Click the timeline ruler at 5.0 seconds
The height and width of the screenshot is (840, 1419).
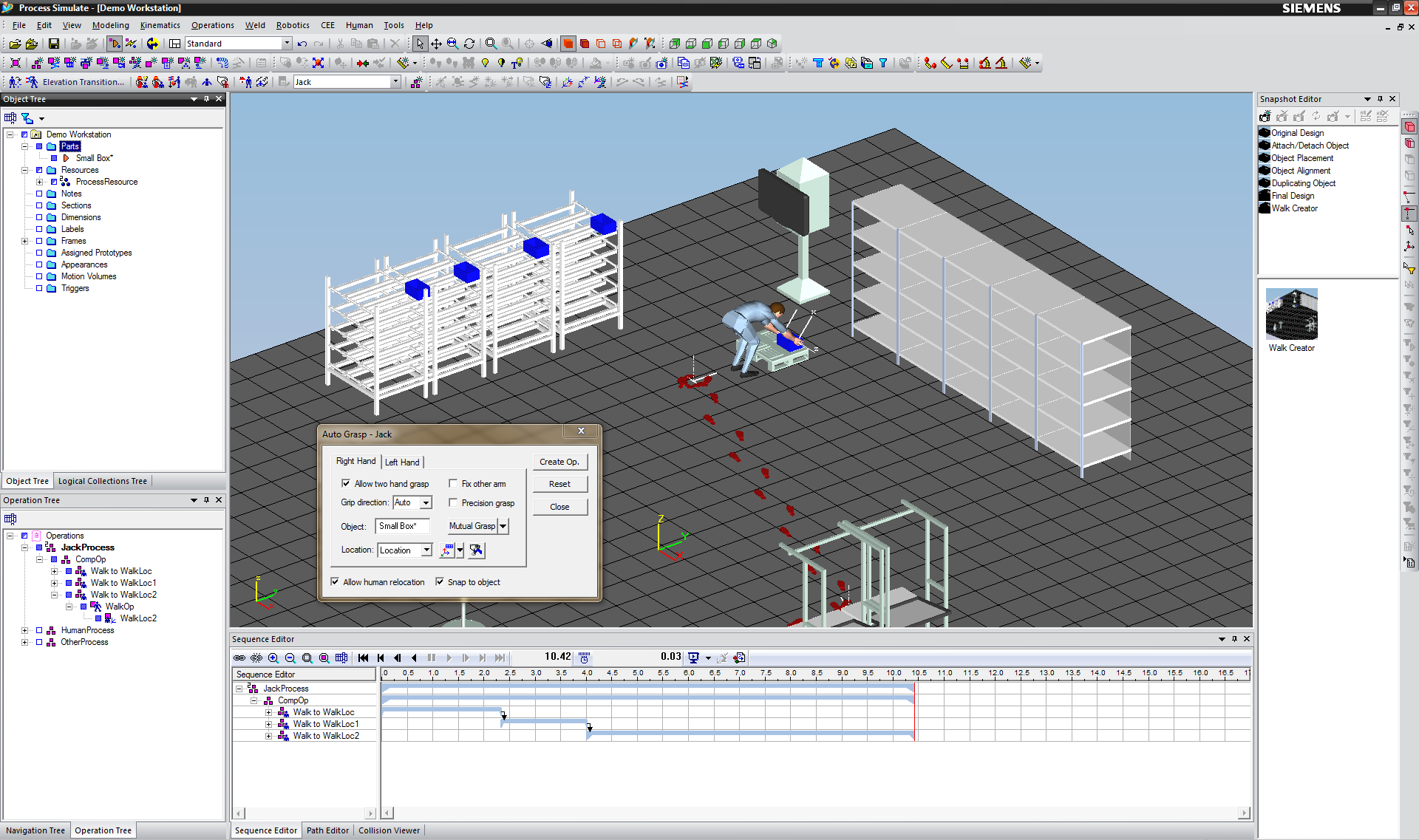point(638,673)
